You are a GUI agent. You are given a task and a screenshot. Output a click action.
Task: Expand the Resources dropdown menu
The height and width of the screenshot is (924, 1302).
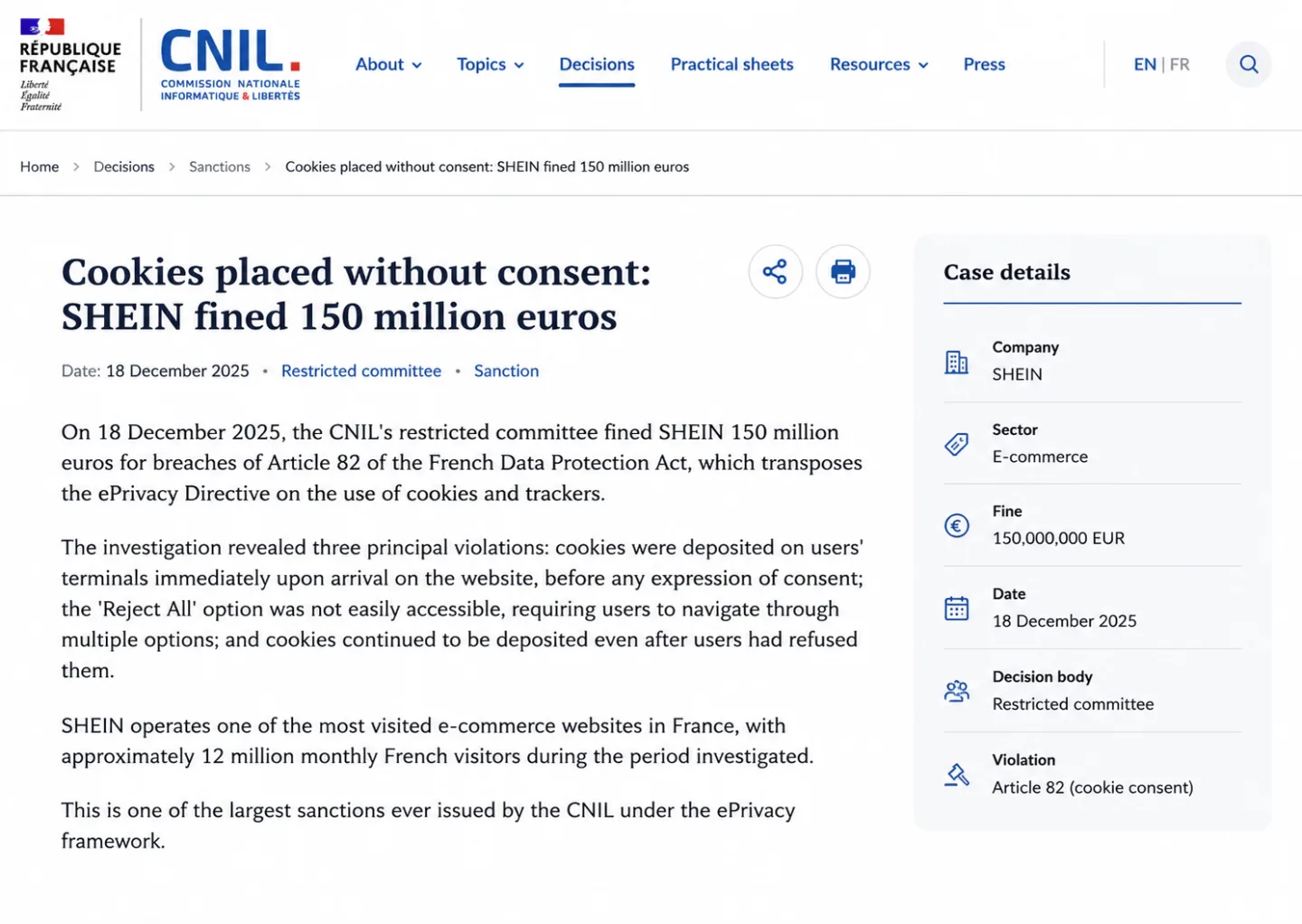pyautogui.click(x=879, y=64)
